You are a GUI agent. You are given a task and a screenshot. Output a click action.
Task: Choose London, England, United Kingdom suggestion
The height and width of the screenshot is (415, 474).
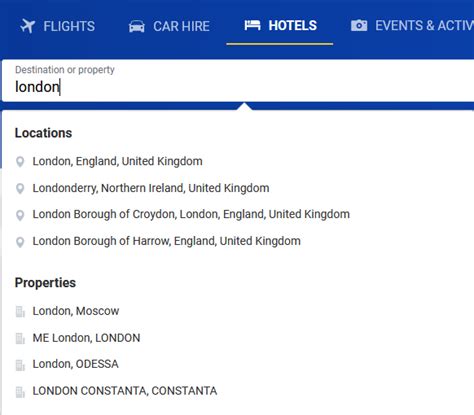(117, 161)
